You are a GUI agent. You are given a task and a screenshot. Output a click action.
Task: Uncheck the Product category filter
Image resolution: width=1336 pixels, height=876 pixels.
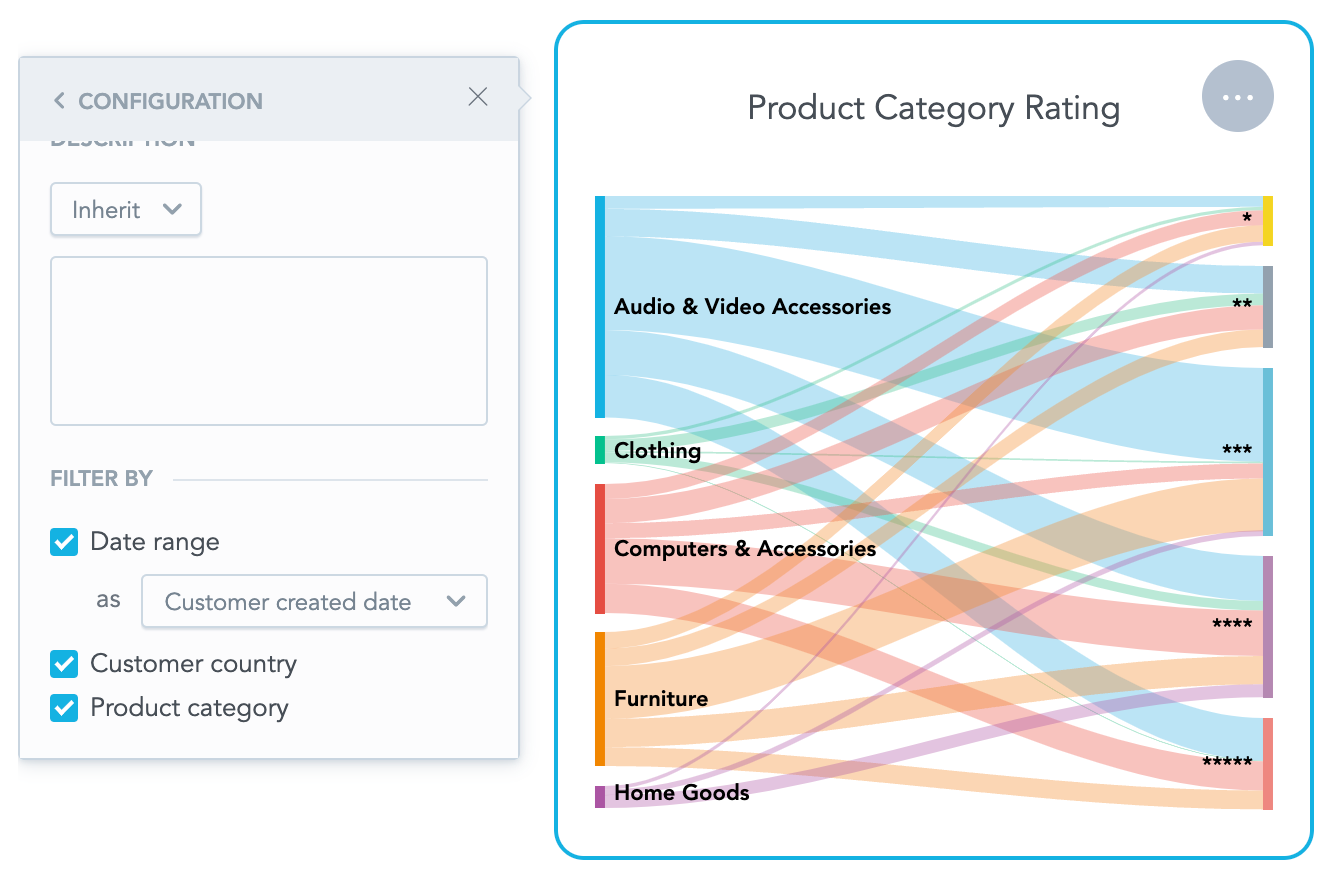coord(65,708)
